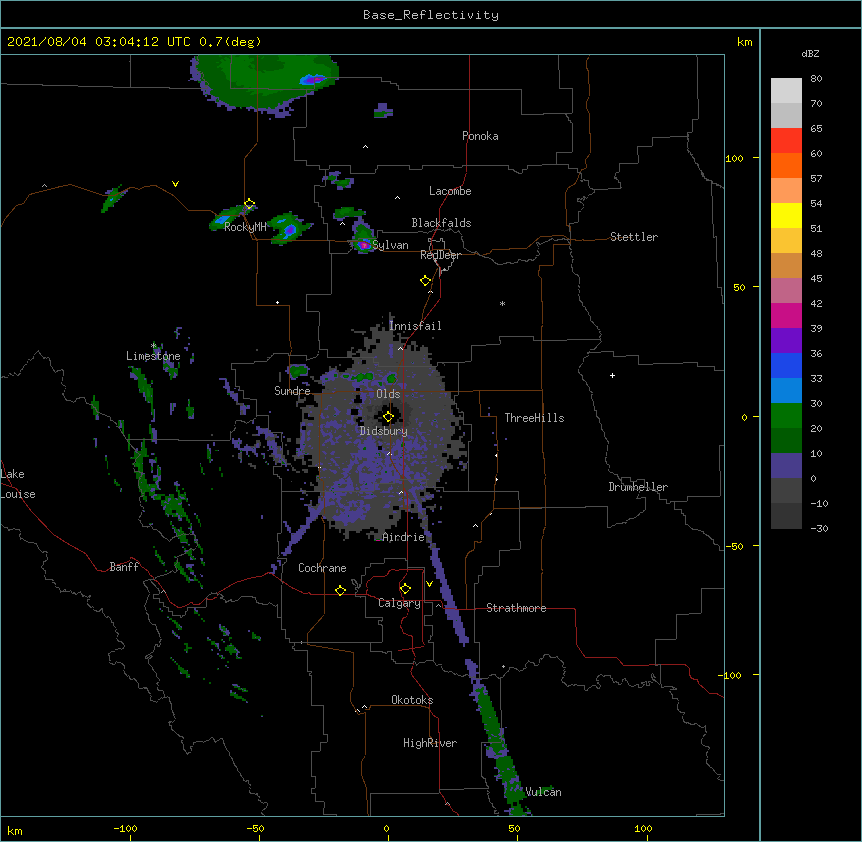Viewport: 862px width, 842px height.
Task: Click the Sylvan label on the map
Action: (390, 245)
